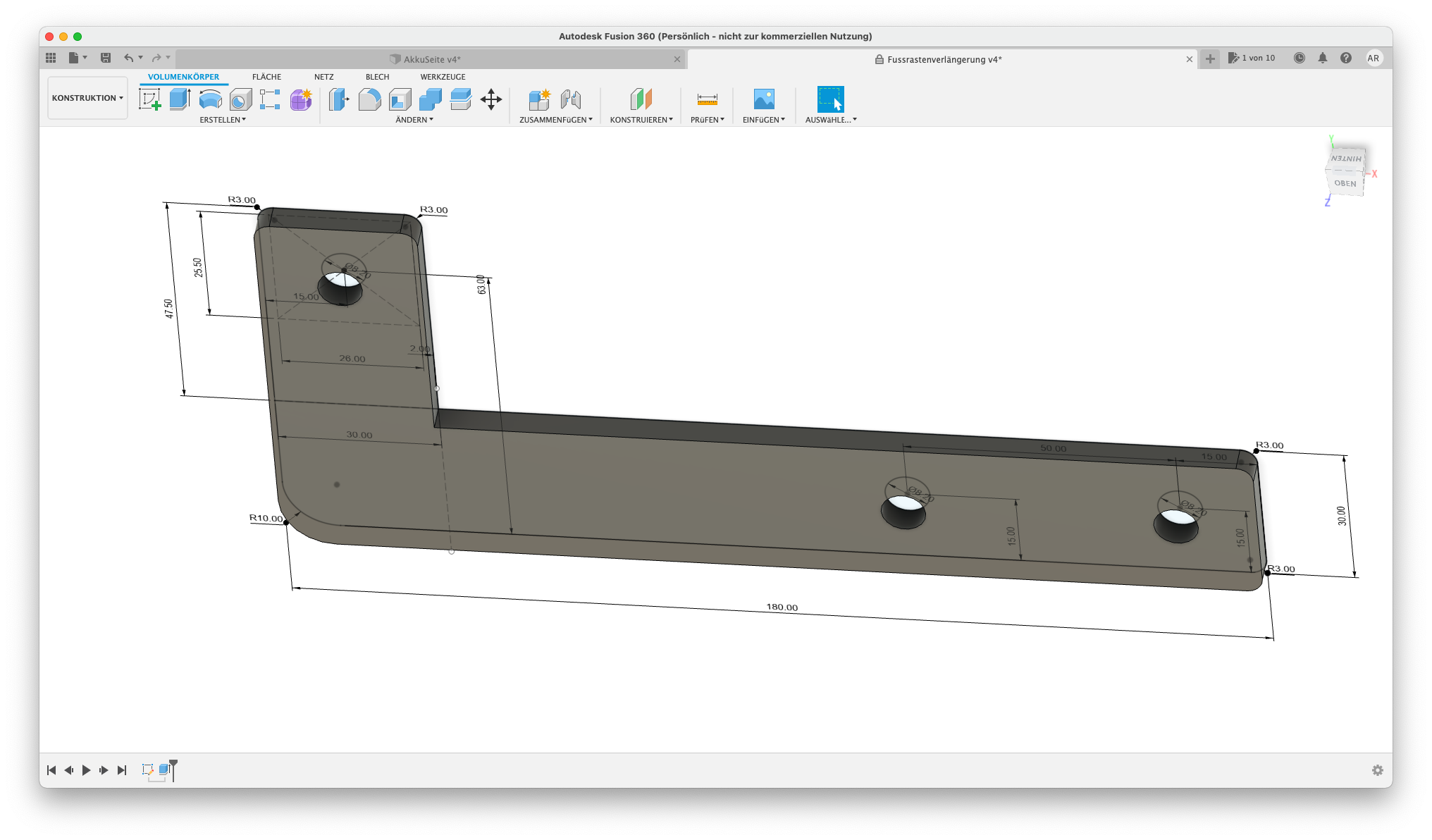Select the Extrude tool
Image resolution: width=1432 pixels, height=840 pixels.
[180, 99]
